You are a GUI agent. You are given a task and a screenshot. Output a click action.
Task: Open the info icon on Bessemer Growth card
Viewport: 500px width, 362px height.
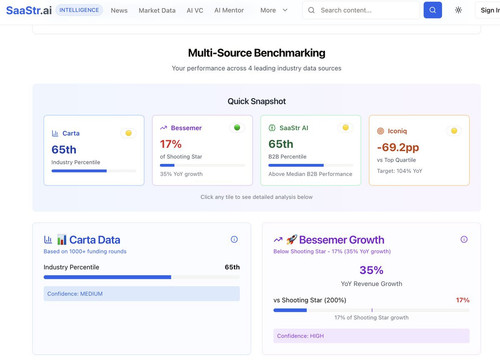point(464,239)
